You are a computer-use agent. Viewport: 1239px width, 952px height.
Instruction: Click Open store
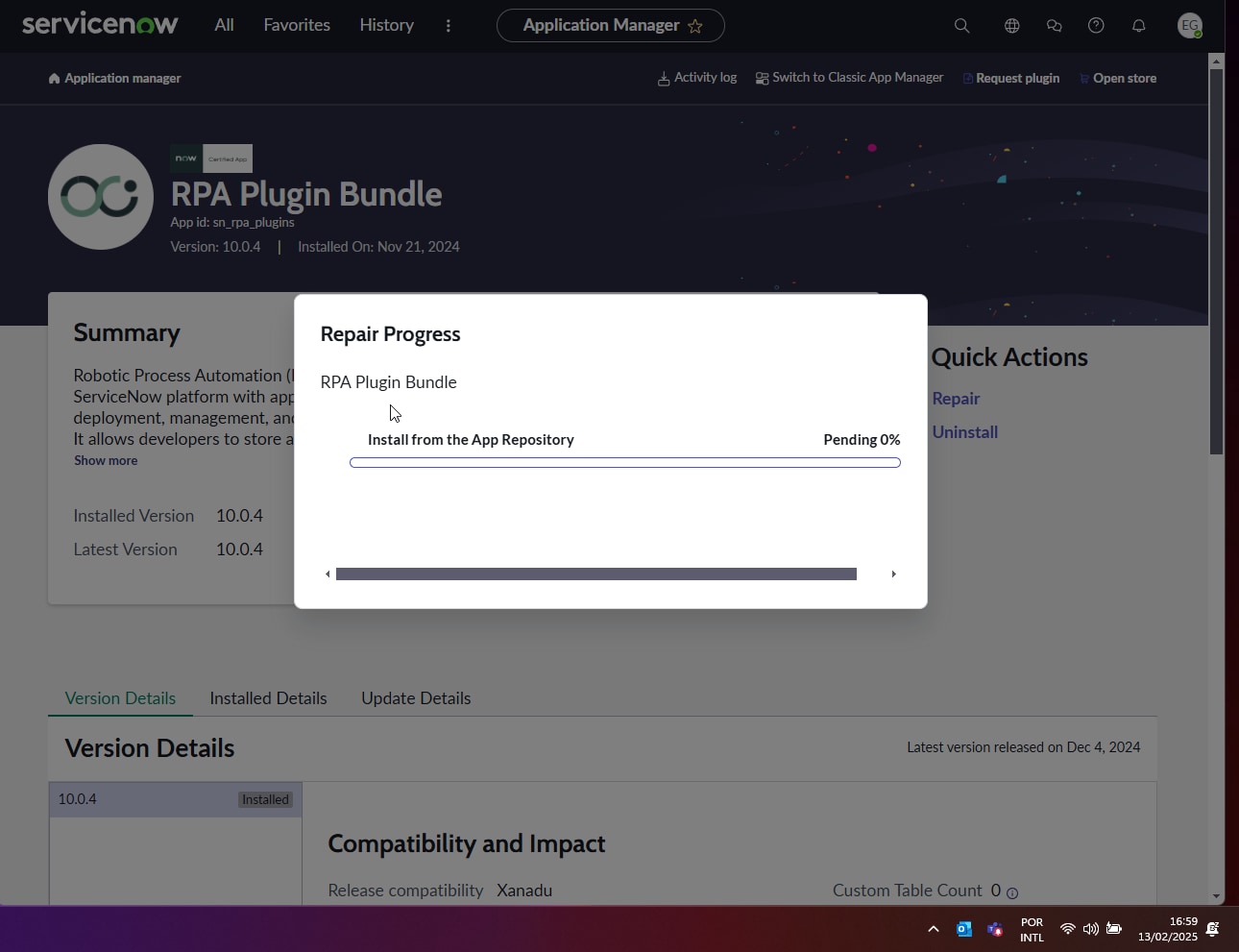(x=1118, y=79)
